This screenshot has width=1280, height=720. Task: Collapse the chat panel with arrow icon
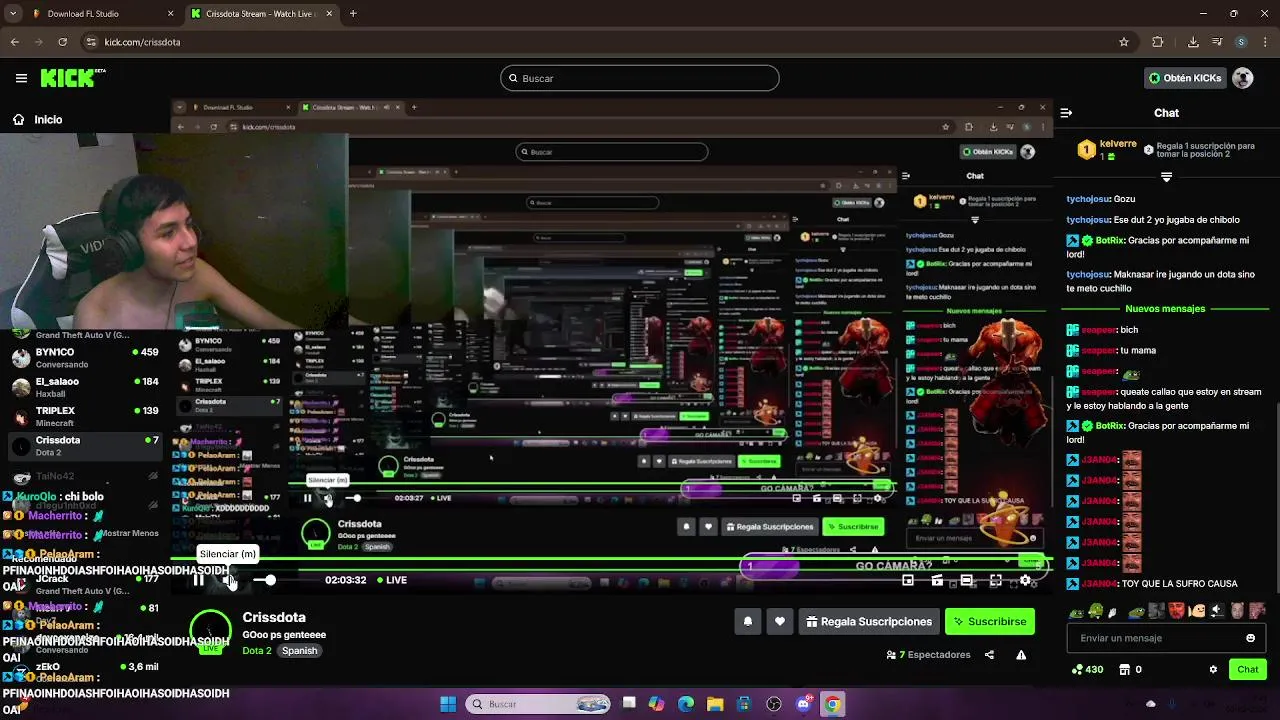[x=1066, y=113]
